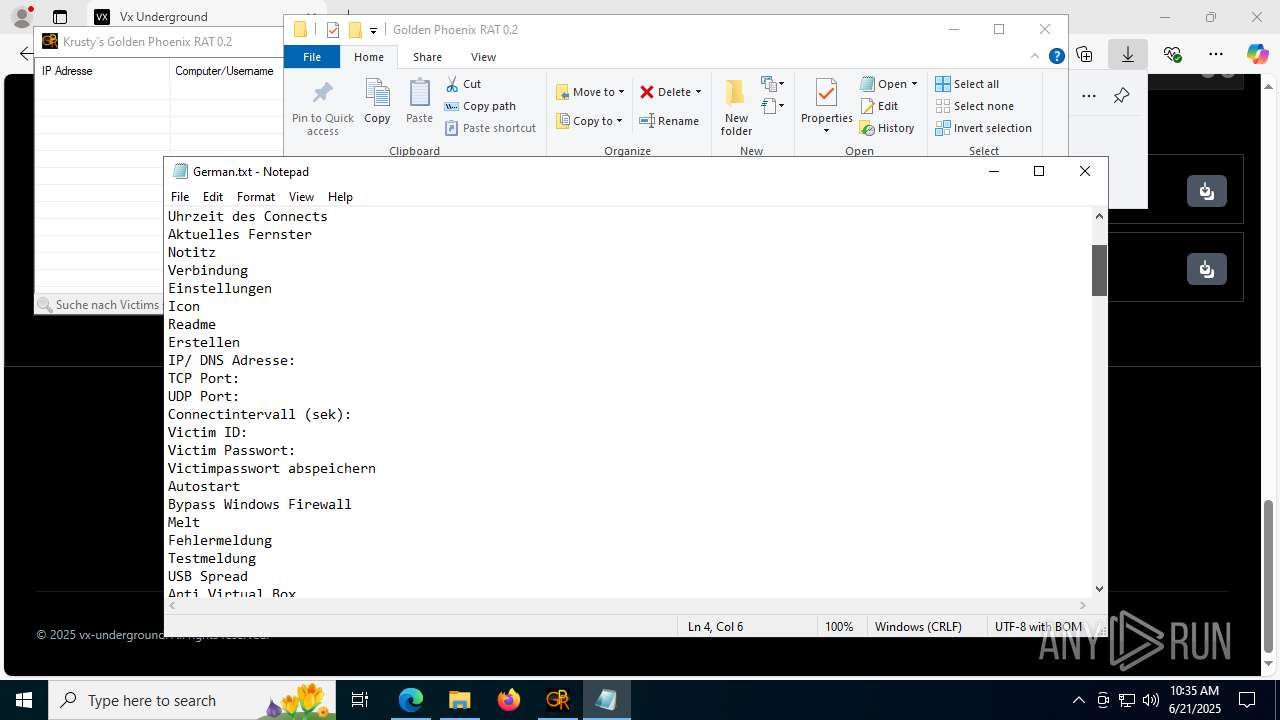The height and width of the screenshot is (720, 1280).
Task: Click Computer/Username column header
Action: pos(224,71)
